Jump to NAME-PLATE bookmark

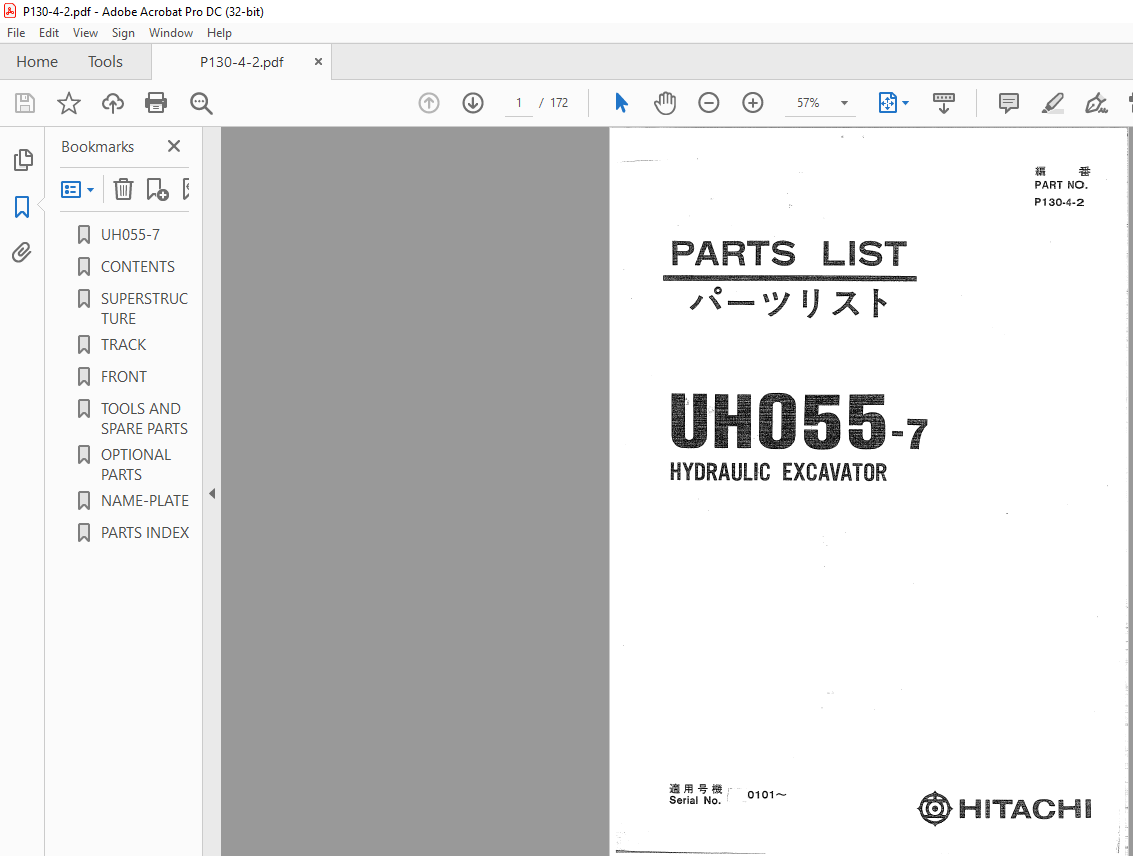click(x=145, y=501)
